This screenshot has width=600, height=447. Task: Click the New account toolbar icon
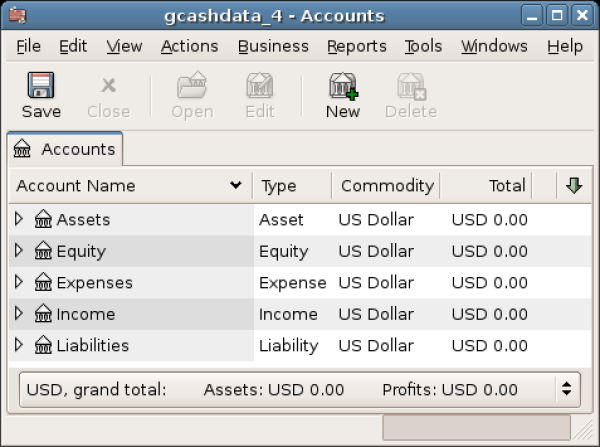click(x=343, y=87)
